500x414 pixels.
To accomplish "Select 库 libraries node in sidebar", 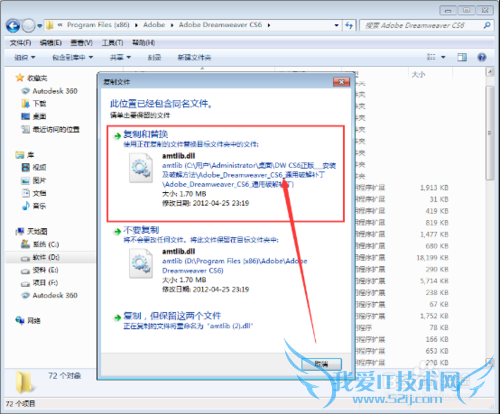I will [25, 155].
